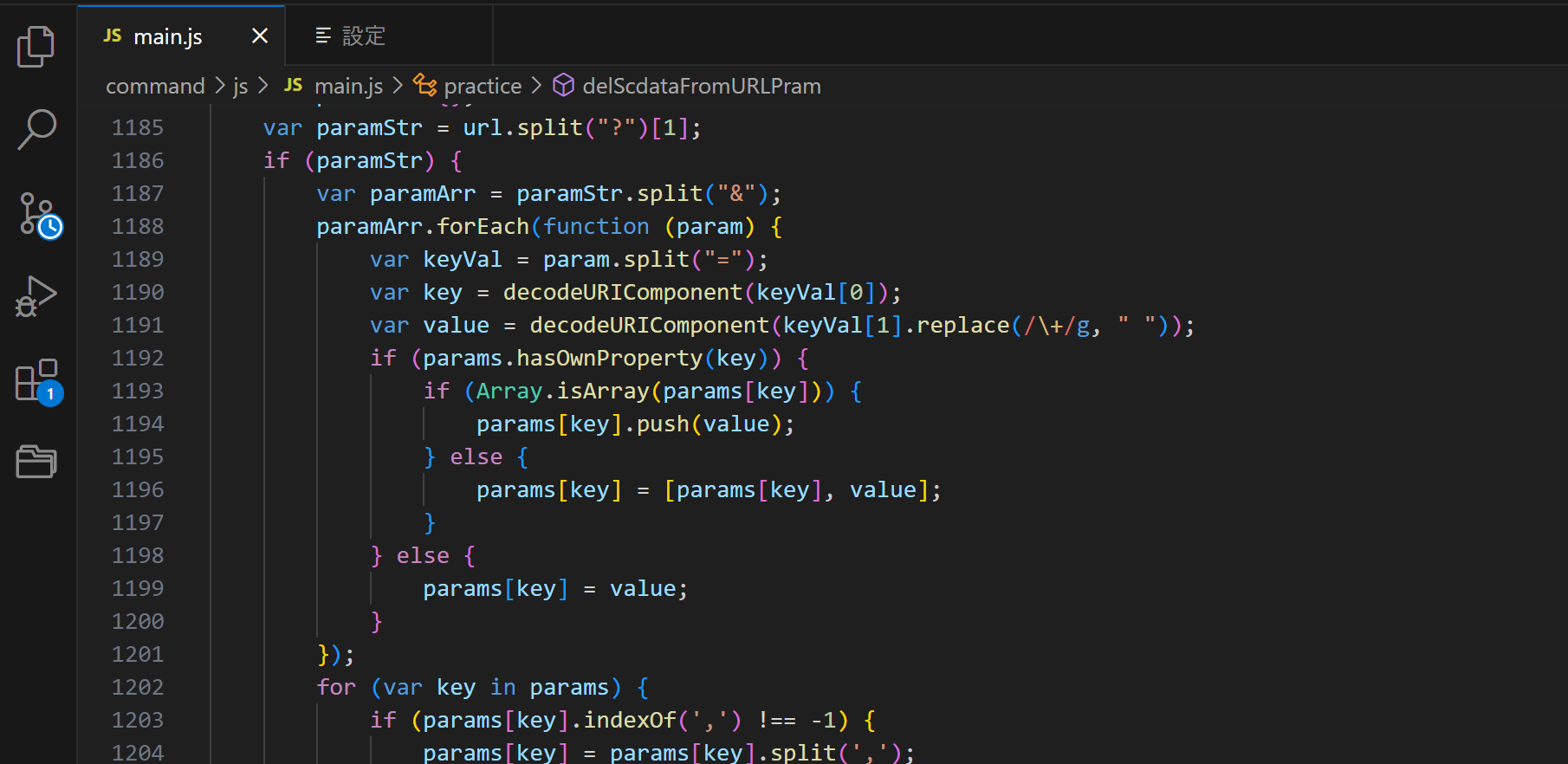
Task: Click paramStr variable on line 1185
Action: 370,127
